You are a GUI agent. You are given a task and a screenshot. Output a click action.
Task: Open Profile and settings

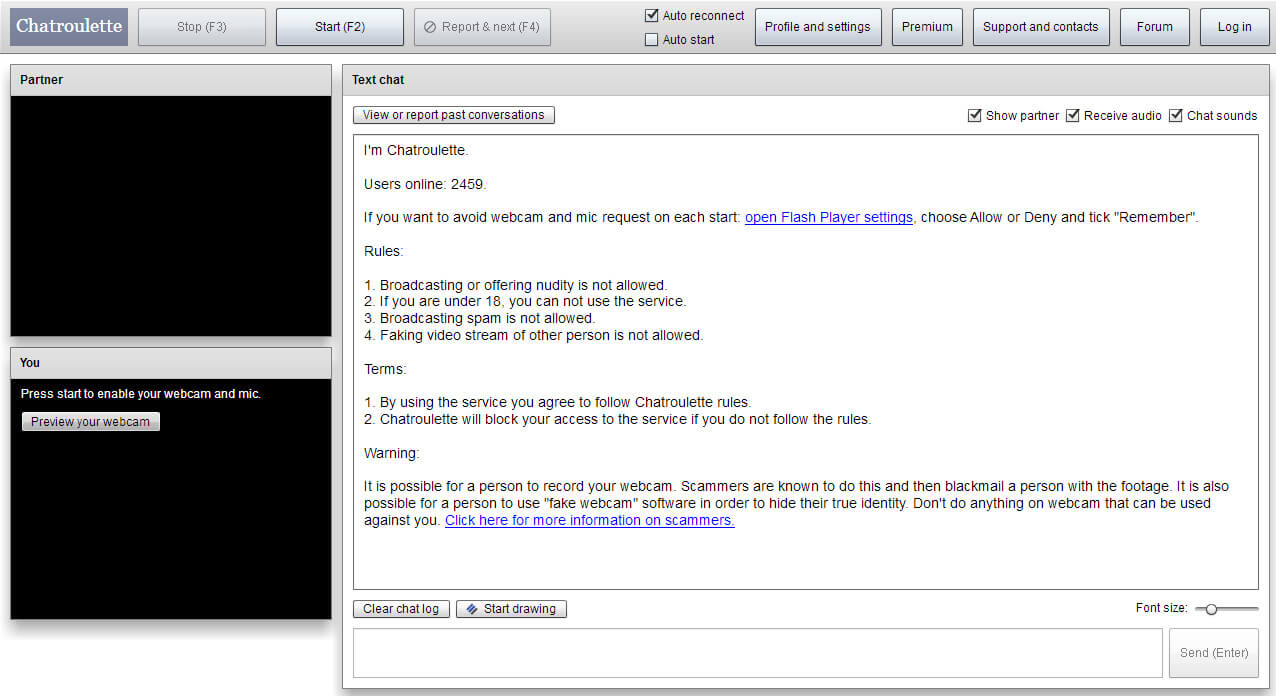tap(817, 27)
